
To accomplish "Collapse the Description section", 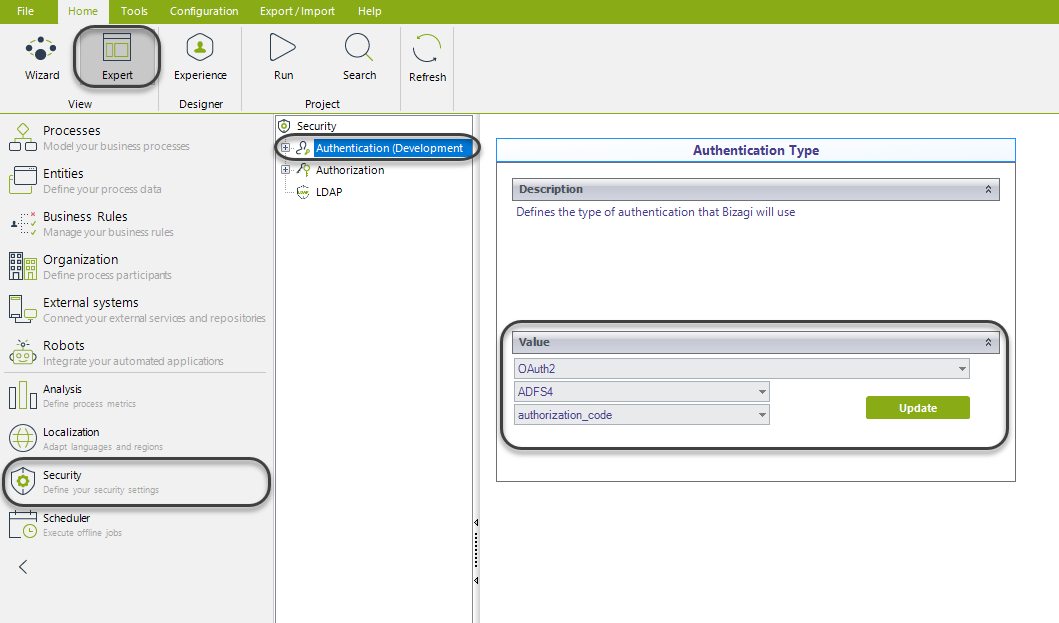I will (x=988, y=189).
